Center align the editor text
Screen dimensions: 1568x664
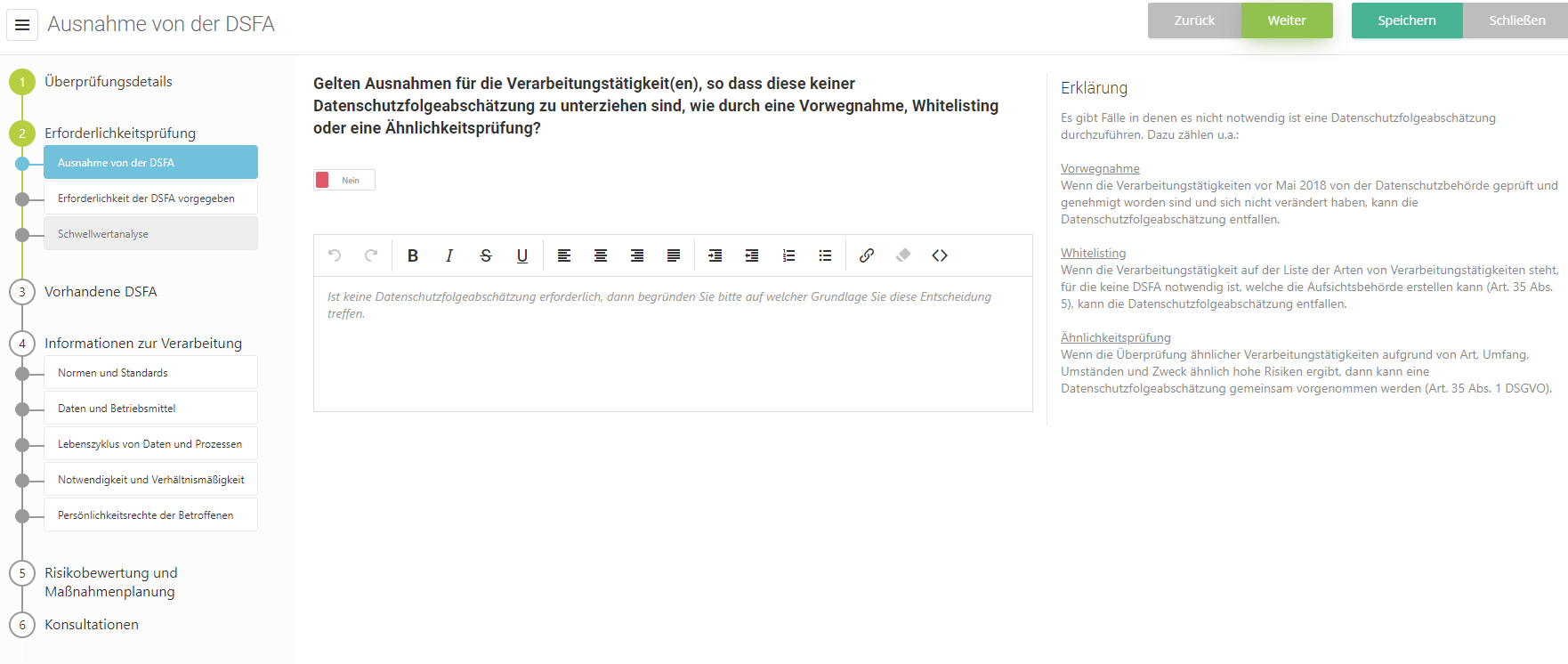(x=601, y=255)
